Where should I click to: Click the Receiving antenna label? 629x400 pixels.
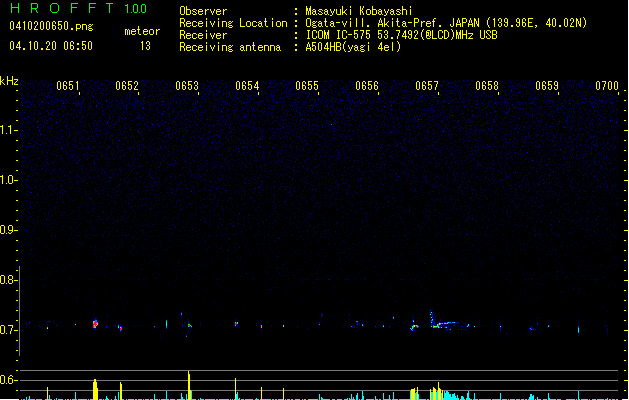230,47
